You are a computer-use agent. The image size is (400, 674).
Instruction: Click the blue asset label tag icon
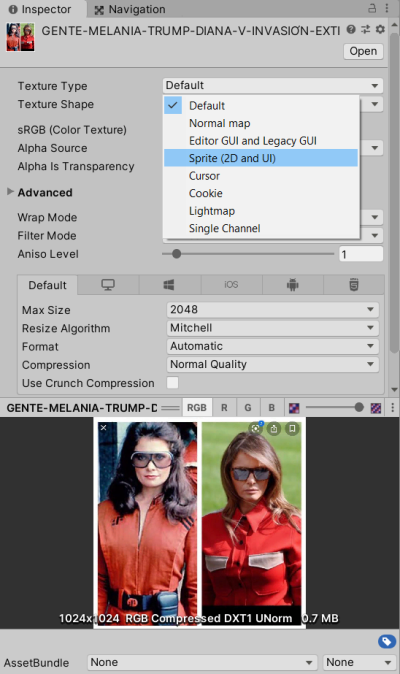point(387,642)
